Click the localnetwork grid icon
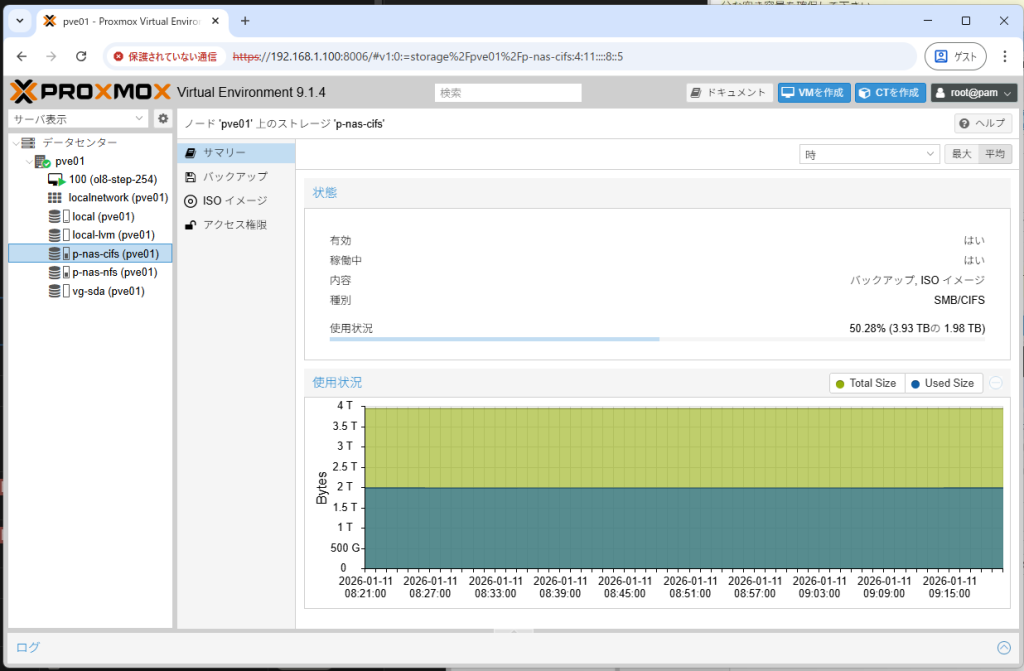The image size is (1024, 671). 55,197
